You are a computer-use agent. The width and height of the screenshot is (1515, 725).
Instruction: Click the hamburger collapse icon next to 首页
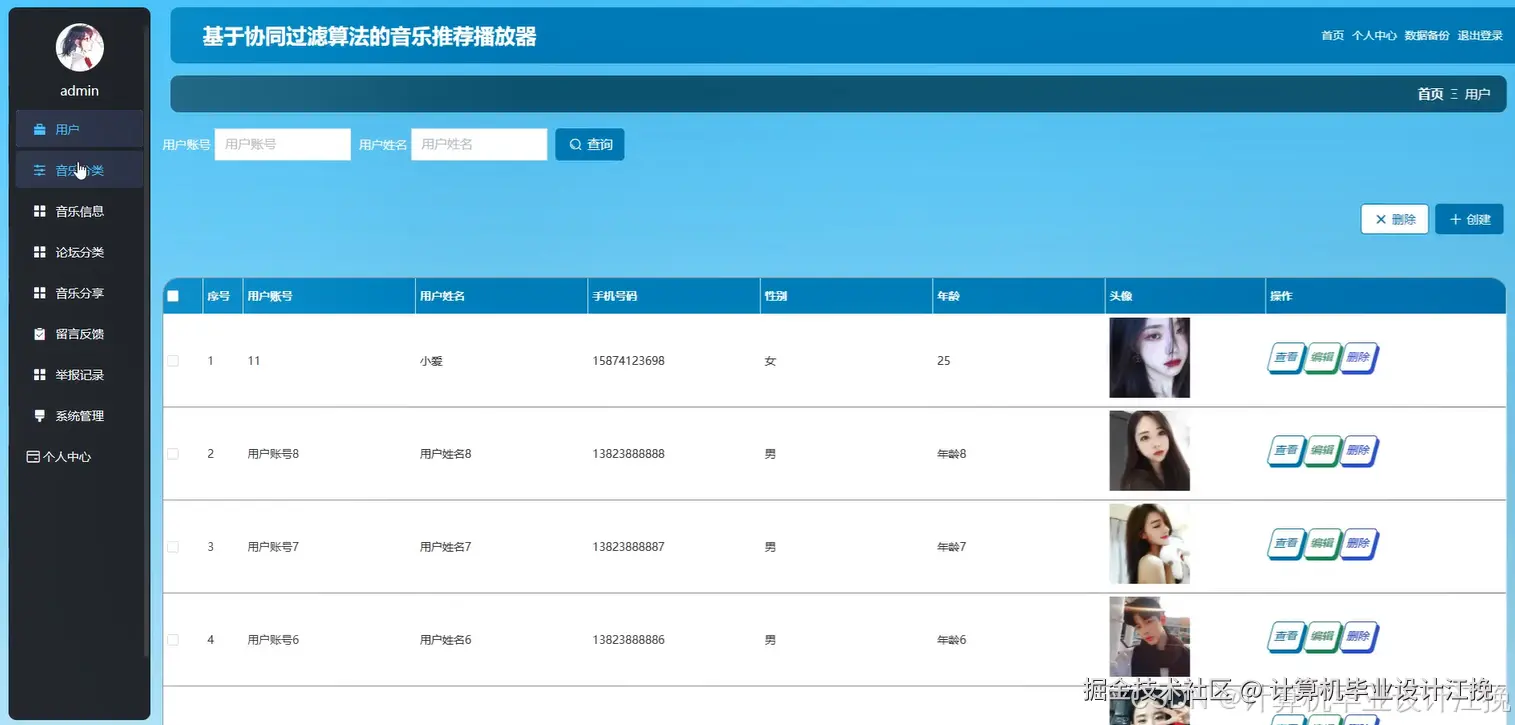tap(1456, 93)
